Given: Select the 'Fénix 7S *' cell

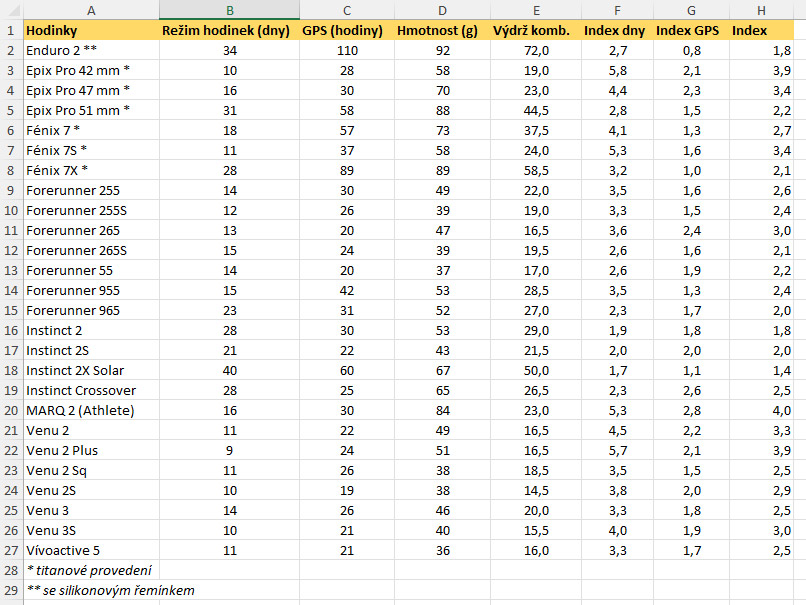Looking at the screenshot, I should coord(91,151).
